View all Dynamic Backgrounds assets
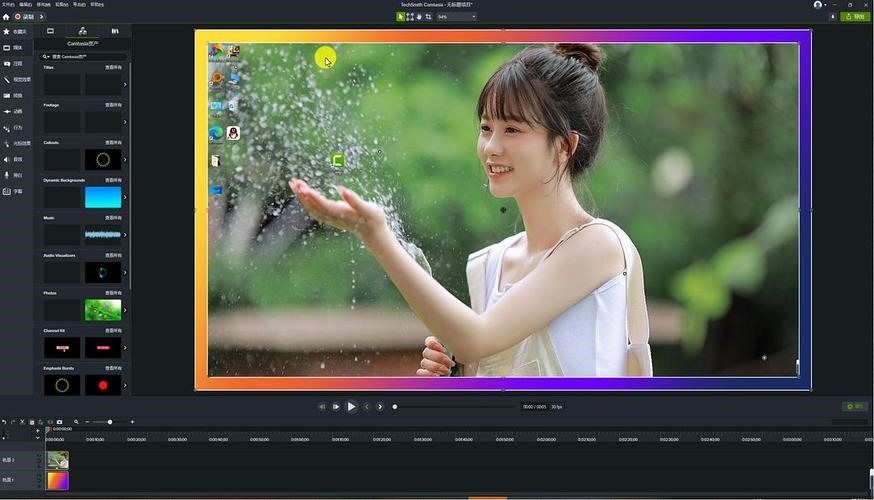Viewport: 874px width, 500px height. click(113, 180)
